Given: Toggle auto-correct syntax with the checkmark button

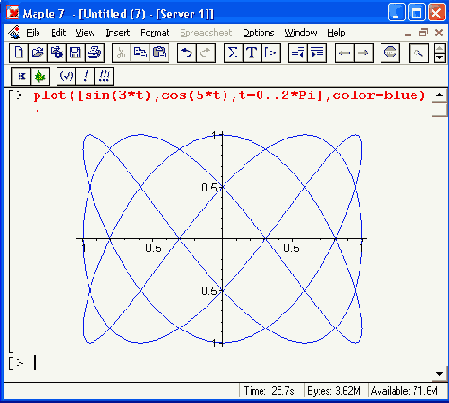Looking at the screenshot, I should [x=66, y=77].
